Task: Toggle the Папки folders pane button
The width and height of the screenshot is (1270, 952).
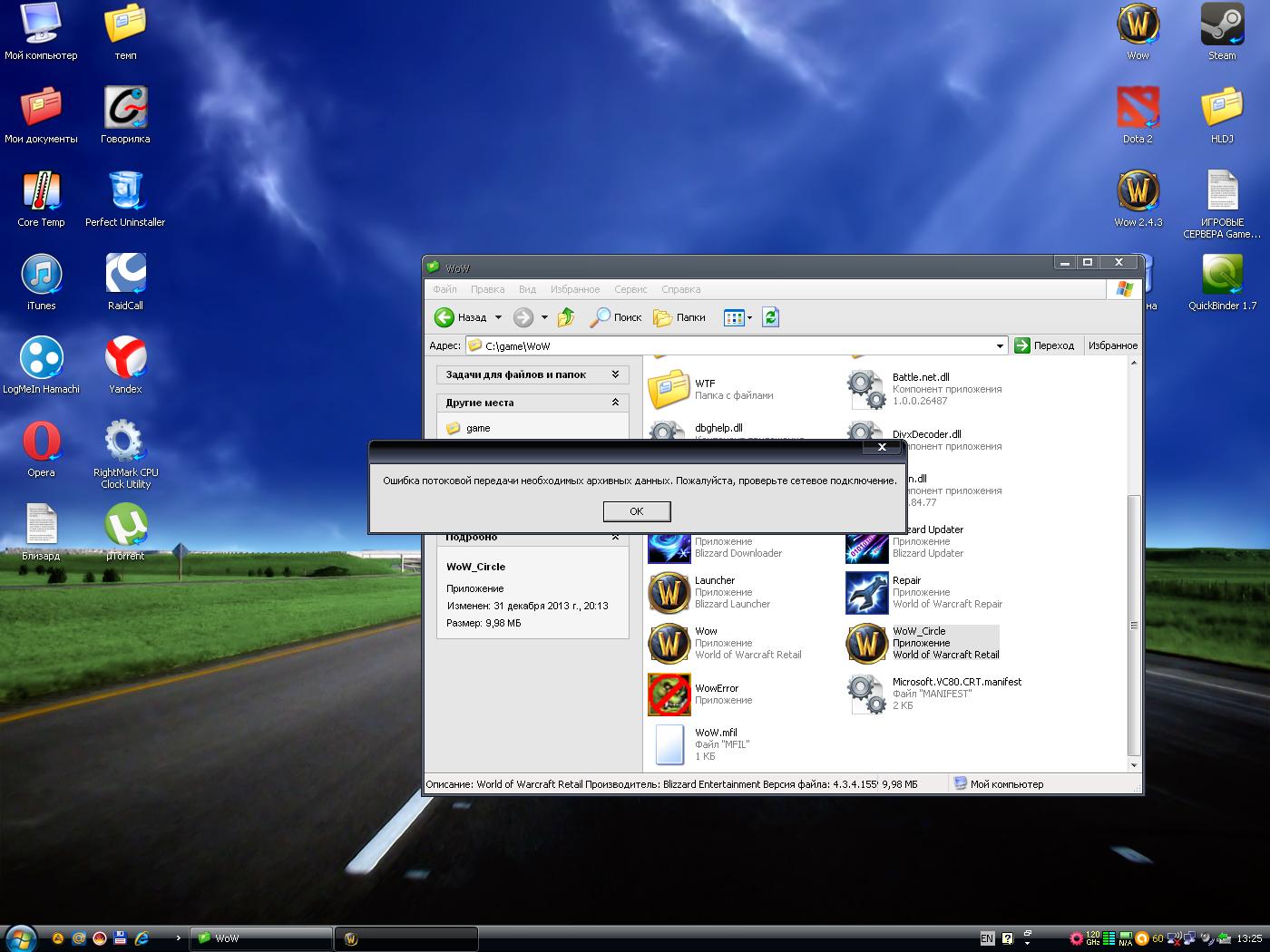Action: (x=679, y=317)
